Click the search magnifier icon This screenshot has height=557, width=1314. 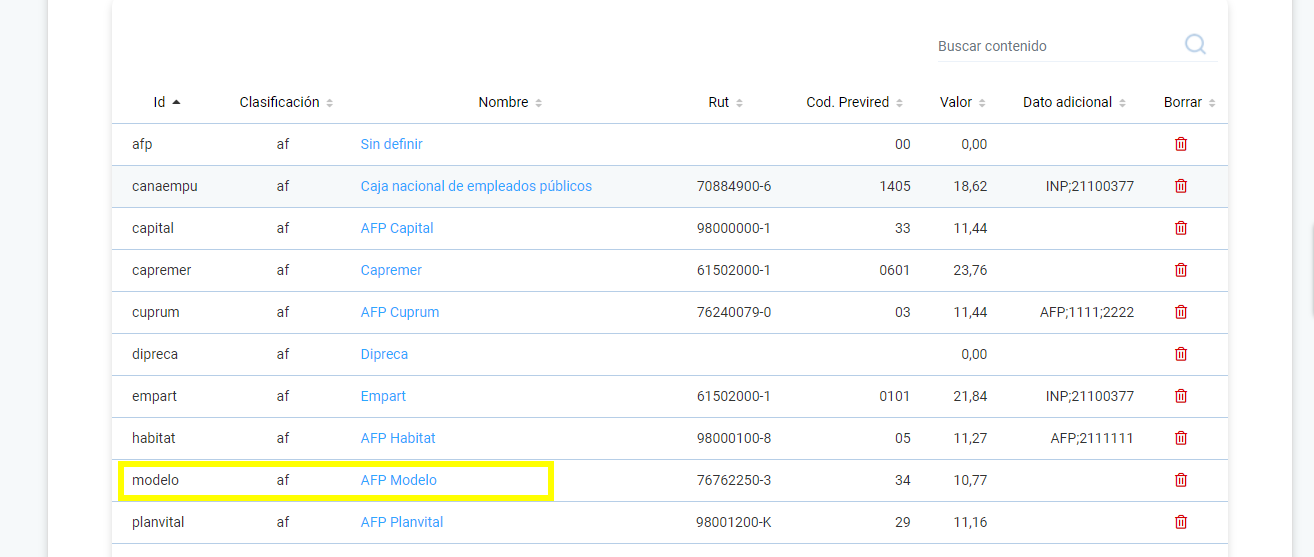(1195, 44)
